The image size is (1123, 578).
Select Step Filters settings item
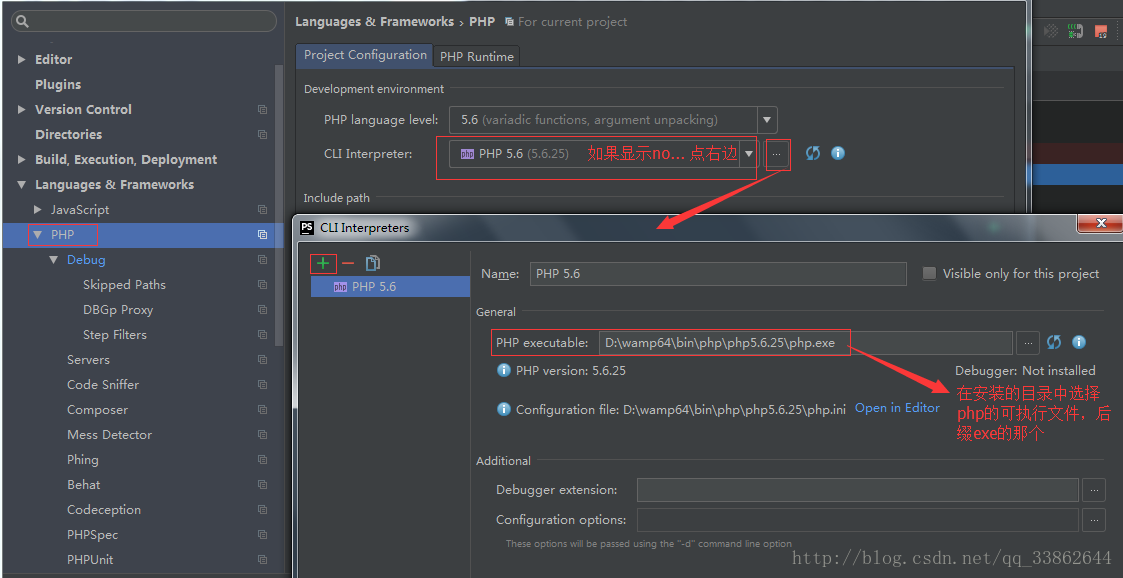click(x=115, y=335)
